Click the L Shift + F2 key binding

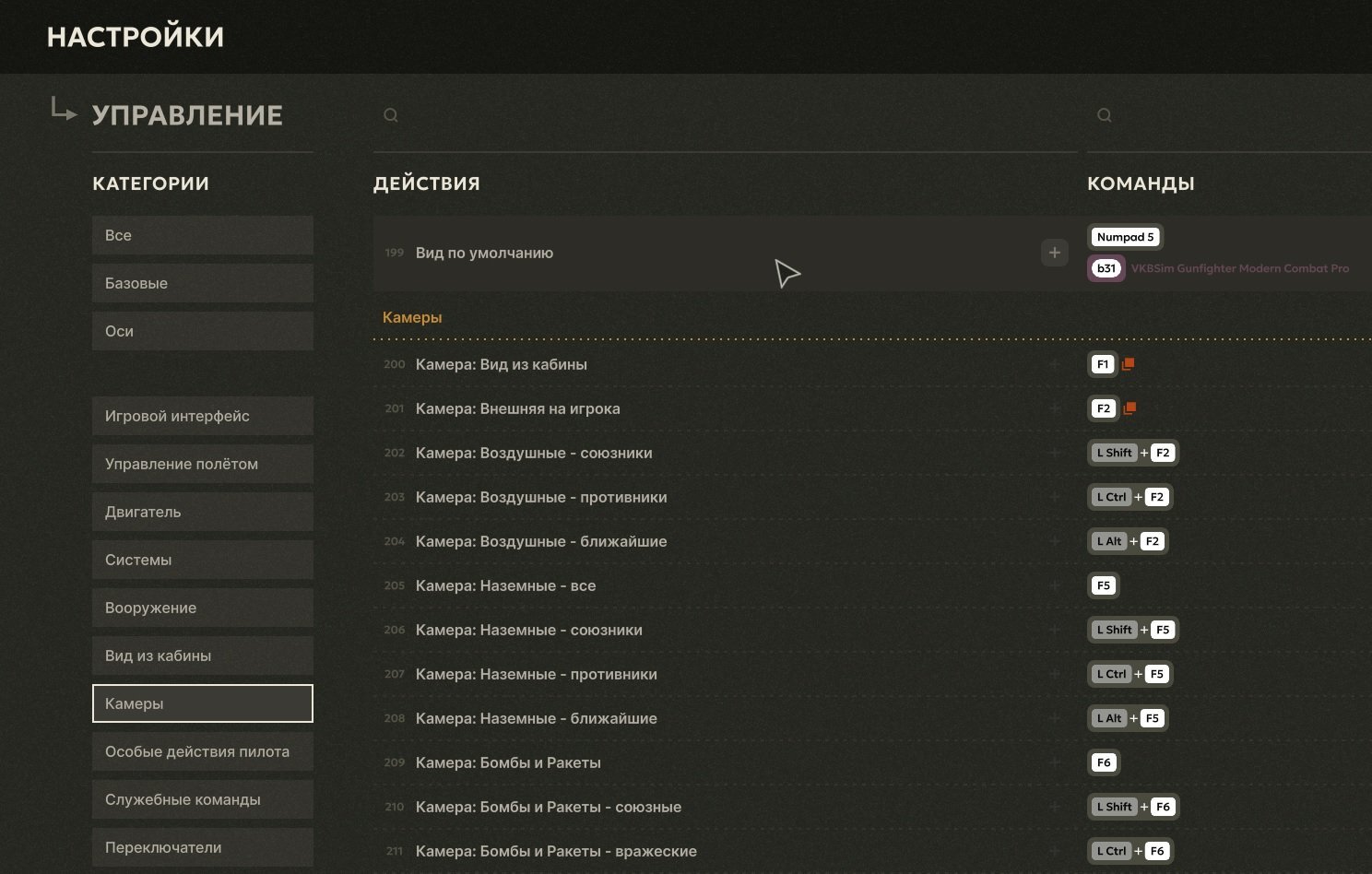click(1133, 453)
